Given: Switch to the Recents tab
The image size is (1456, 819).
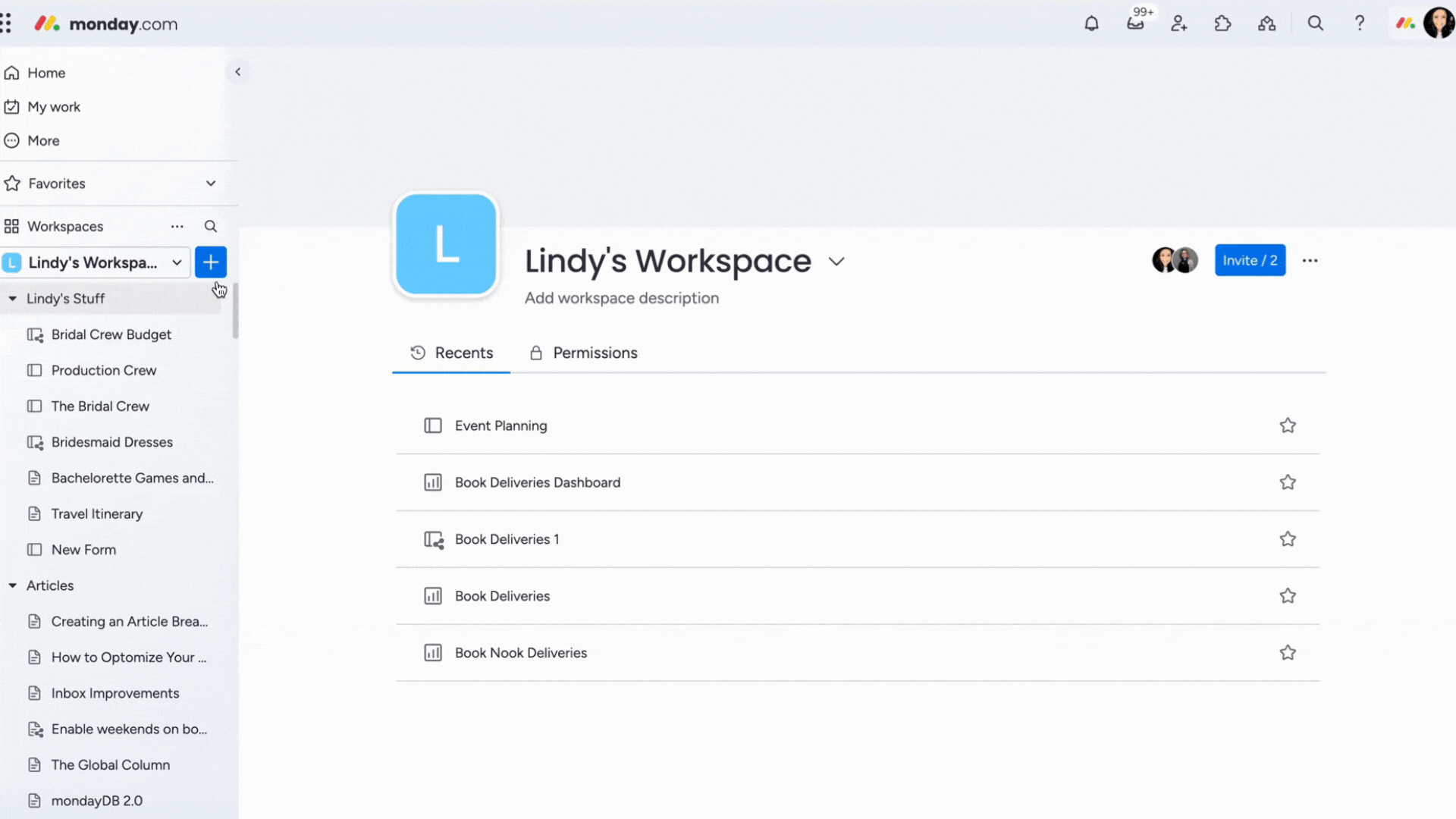Looking at the screenshot, I should point(451,353).
